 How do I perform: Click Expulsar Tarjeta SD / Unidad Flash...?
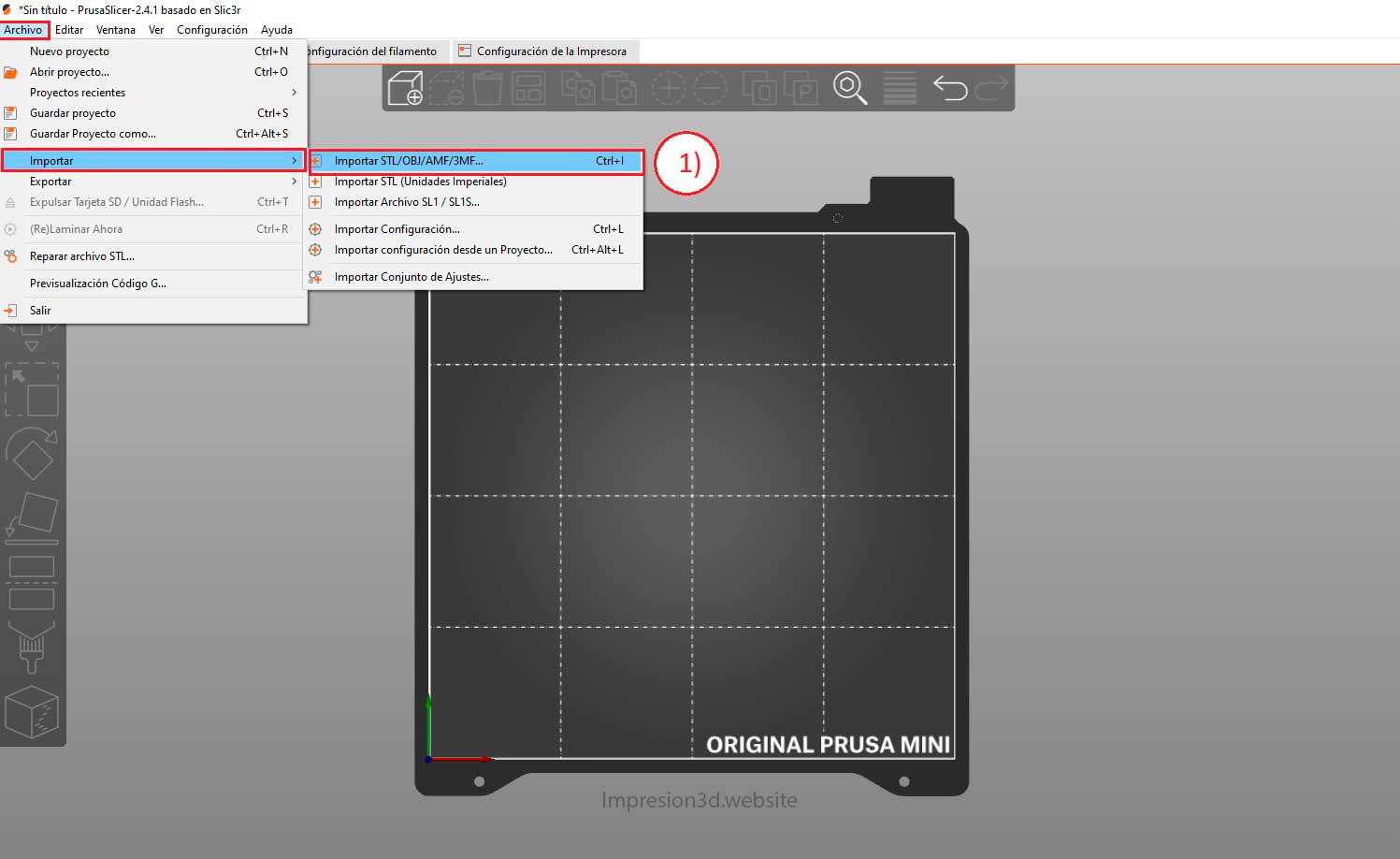[x=153, y=202]
